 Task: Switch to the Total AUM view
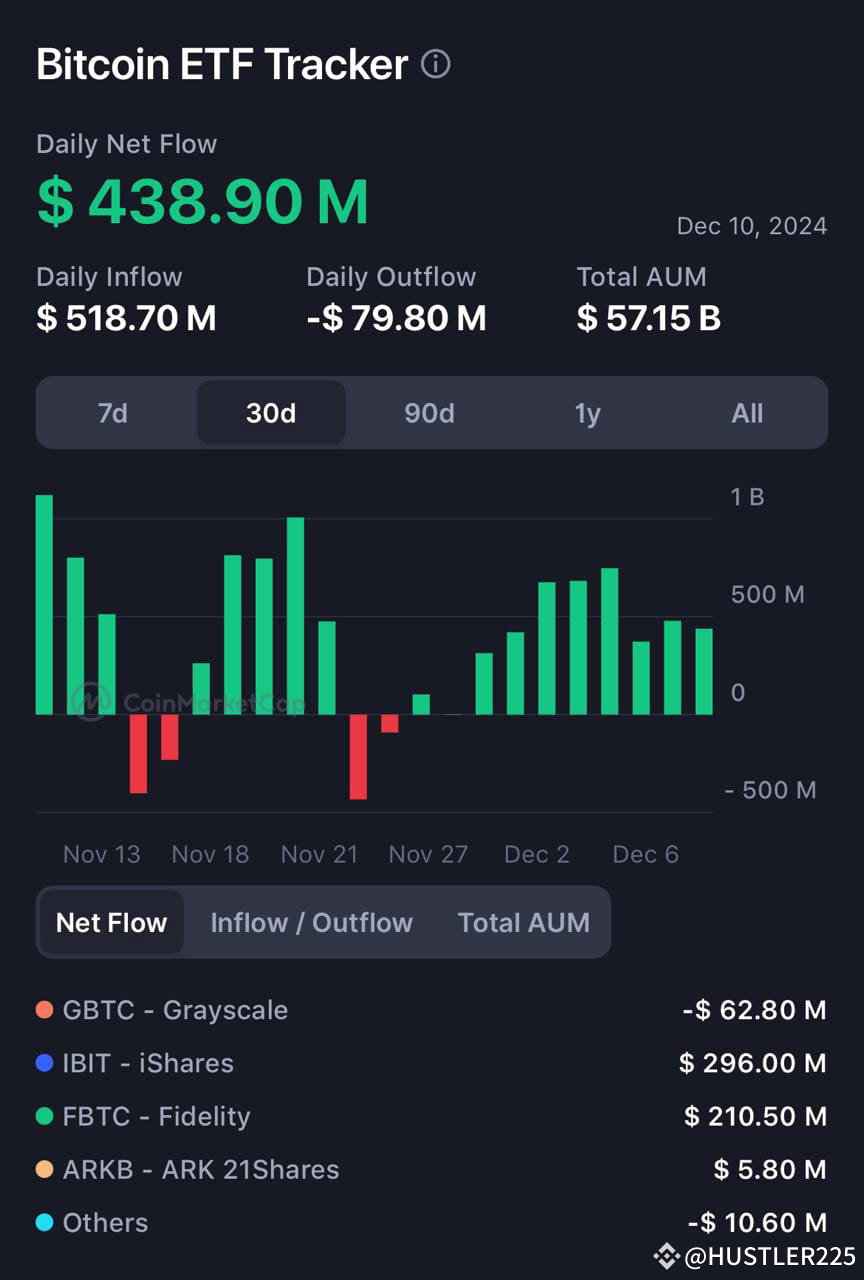[x=524, y=922]
